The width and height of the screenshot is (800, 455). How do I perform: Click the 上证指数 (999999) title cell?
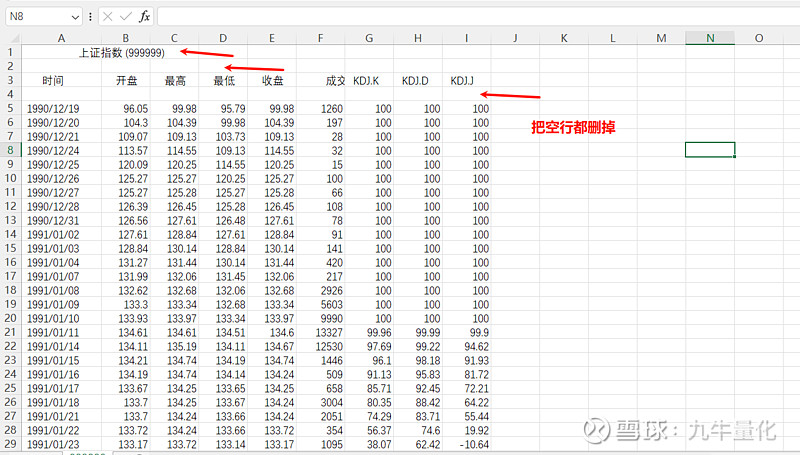[121, 53]
